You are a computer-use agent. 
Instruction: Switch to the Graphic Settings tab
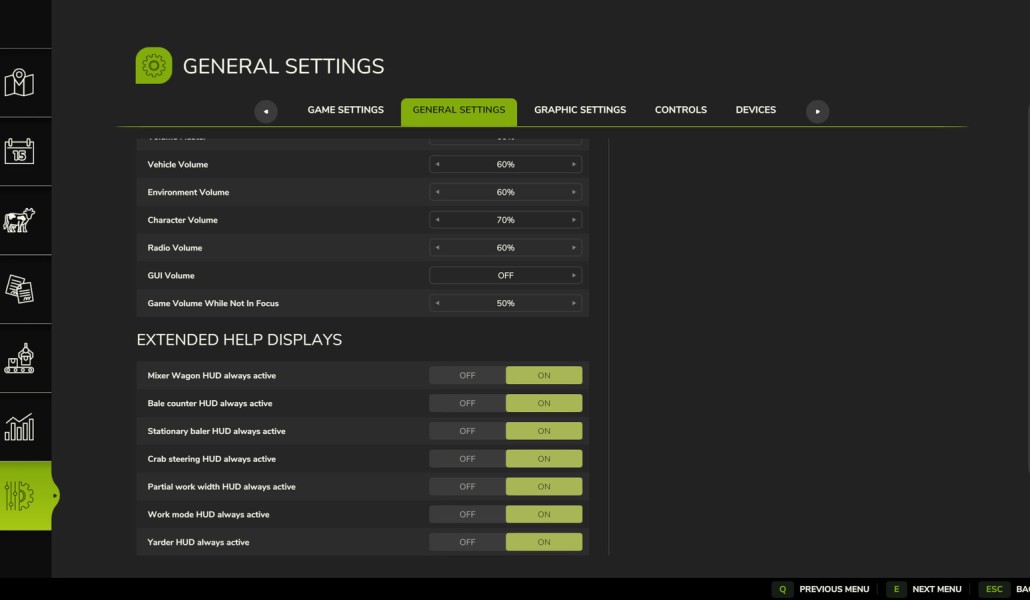click(x=580, y=110)
